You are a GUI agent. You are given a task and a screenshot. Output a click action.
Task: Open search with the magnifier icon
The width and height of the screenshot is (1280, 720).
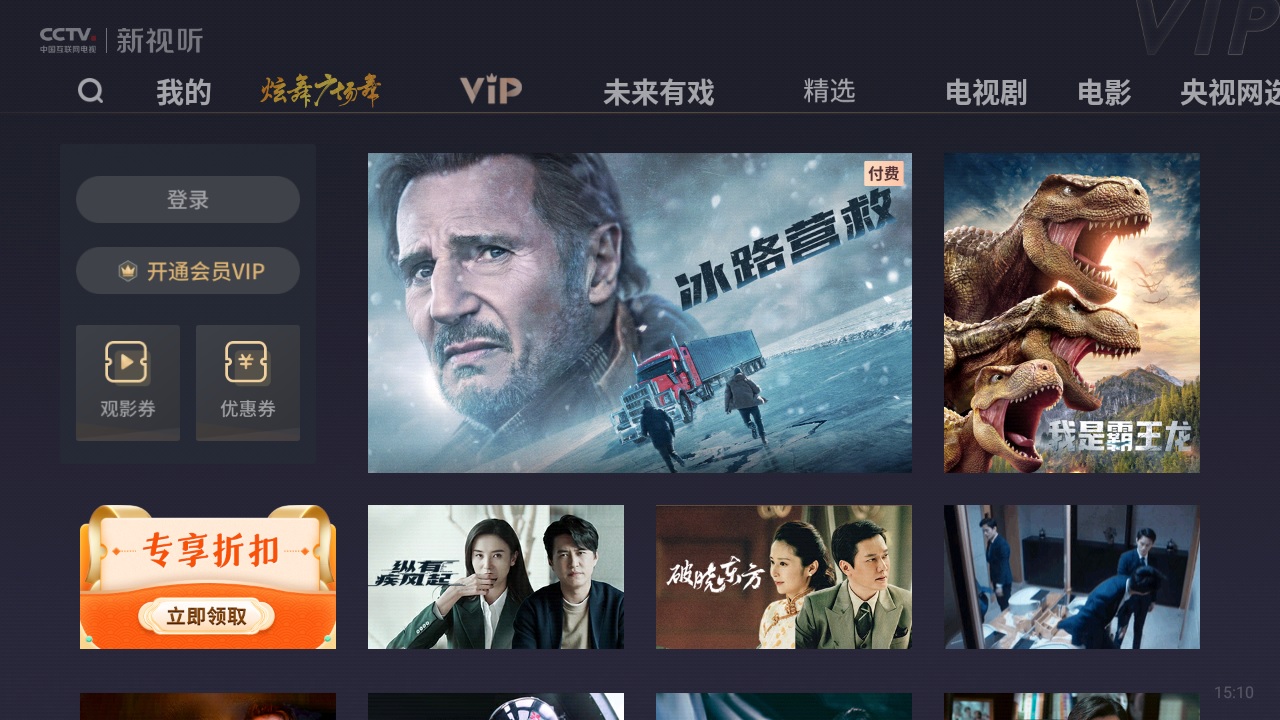click(x=91, y=92)
